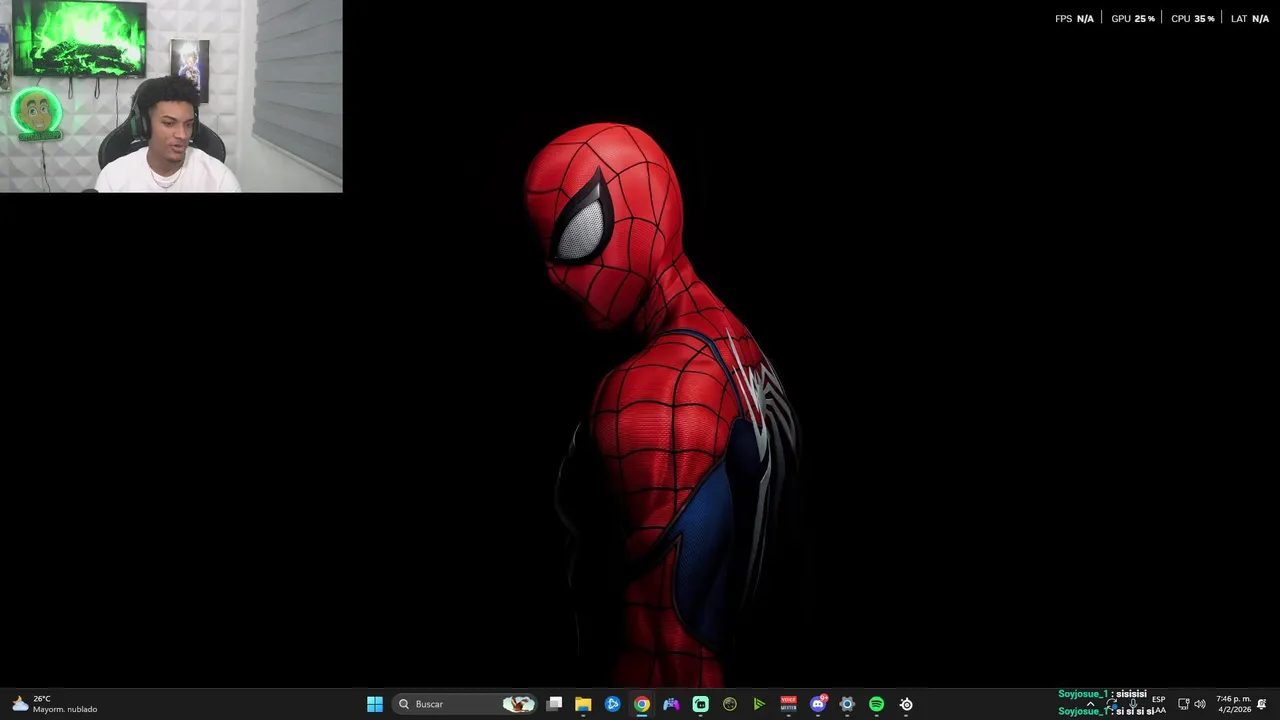Open Spotify from the taskbar

pyautogui.click(x=876, y=704)
